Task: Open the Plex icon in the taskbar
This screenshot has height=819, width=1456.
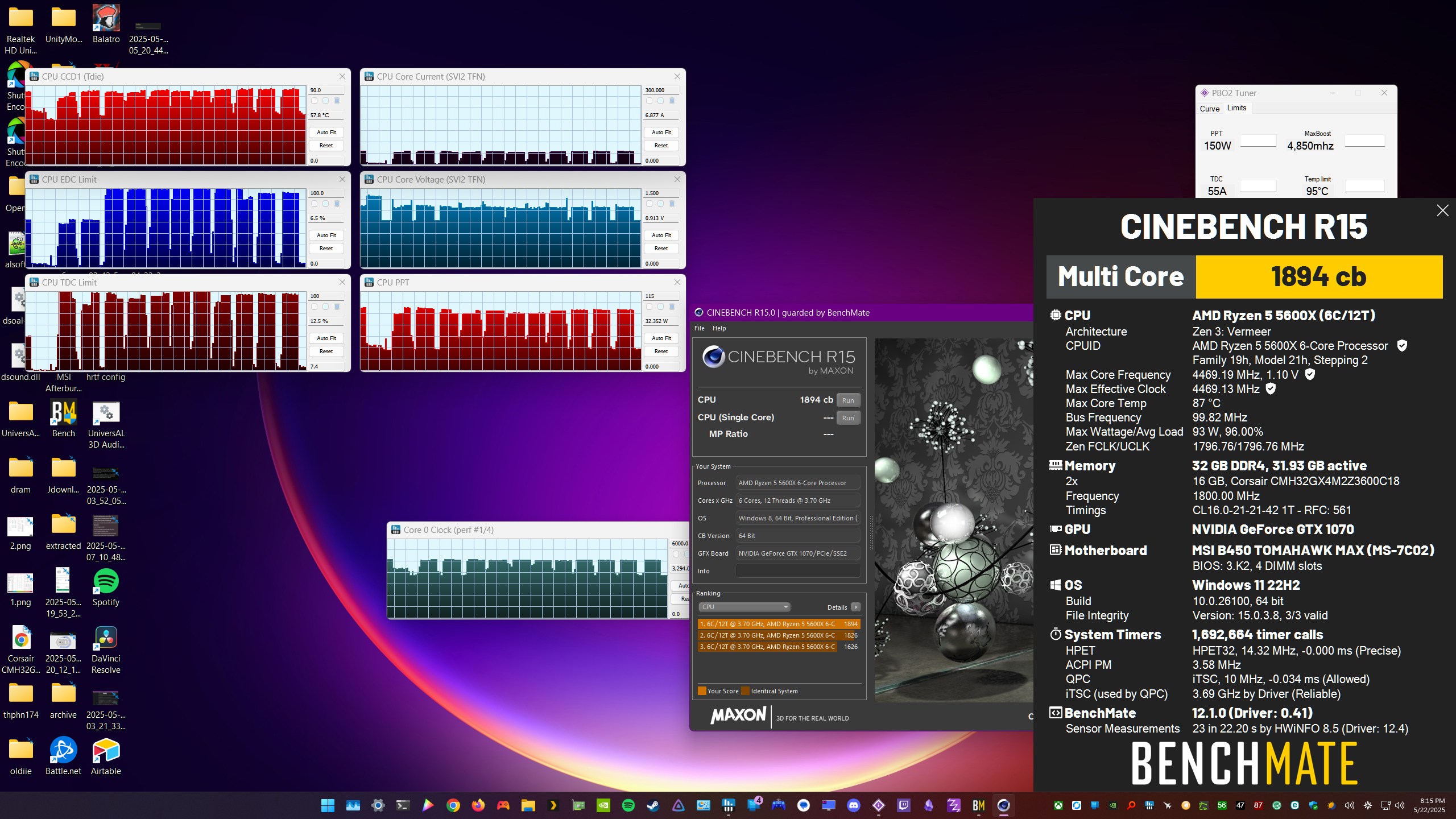Action: [553, 805]
